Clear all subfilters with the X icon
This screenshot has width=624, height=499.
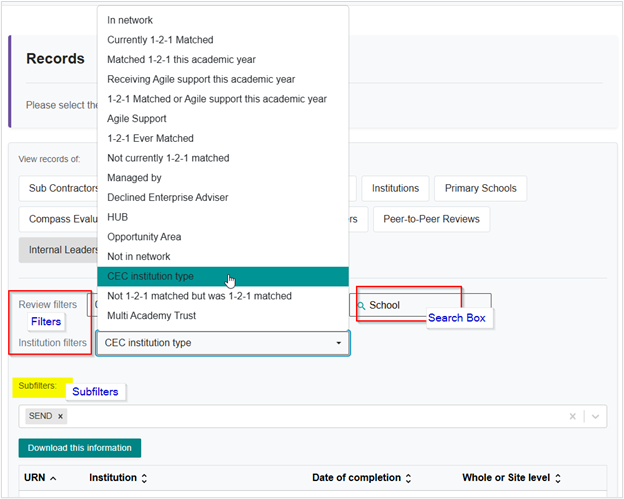(573, 416)
